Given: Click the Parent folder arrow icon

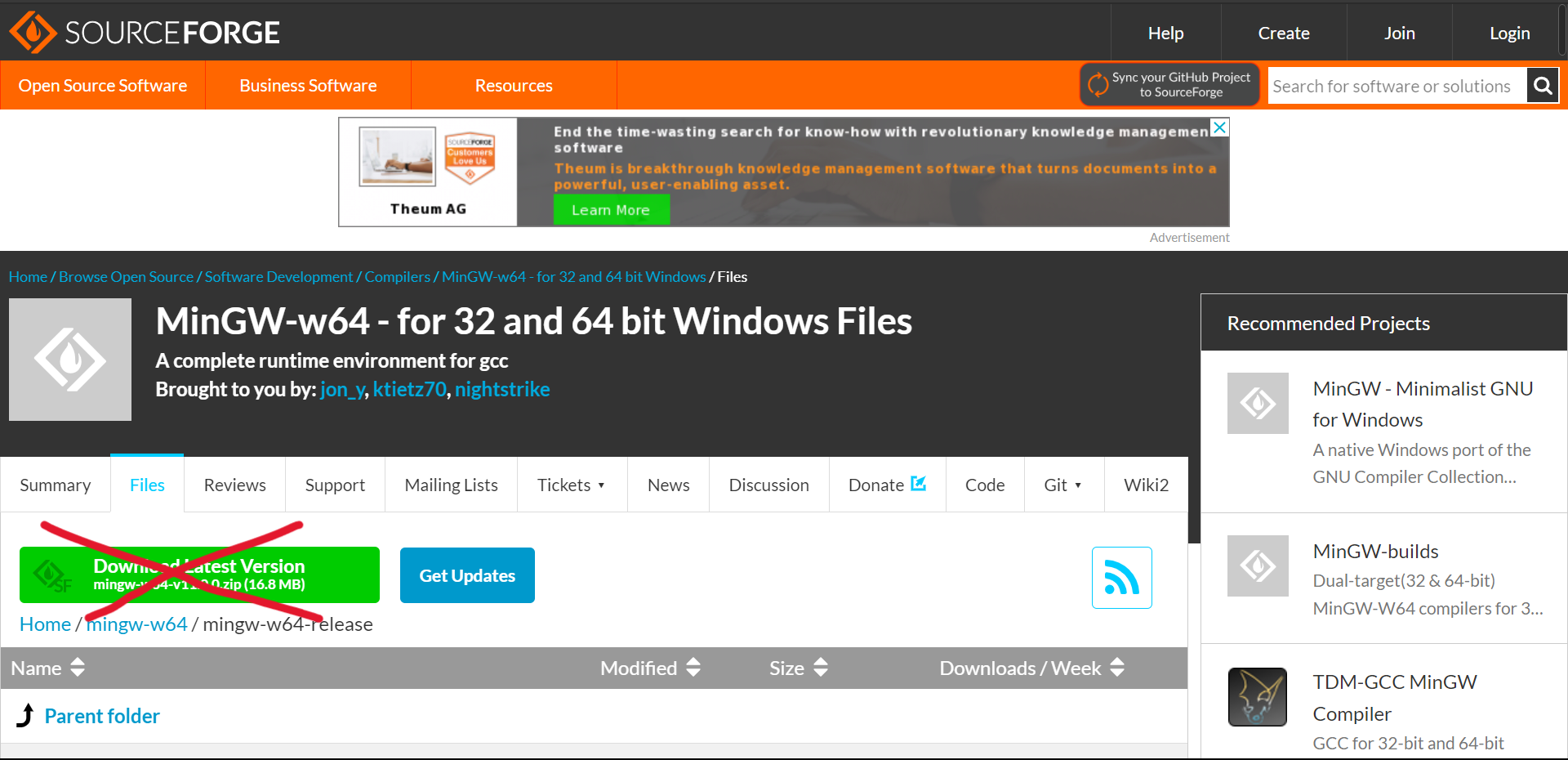Looking at the screenshot, I should point(26,715).
